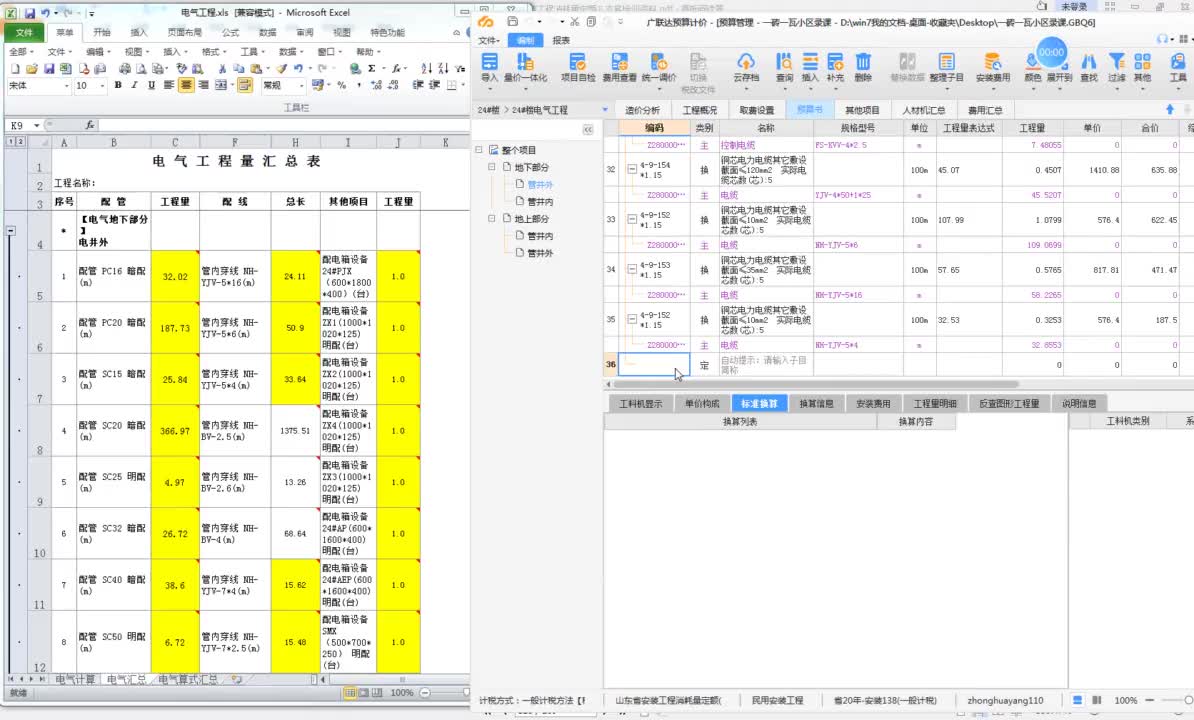Click the 费用汇总 tab button
The image size is (1194, 720).
click(985, 110)
